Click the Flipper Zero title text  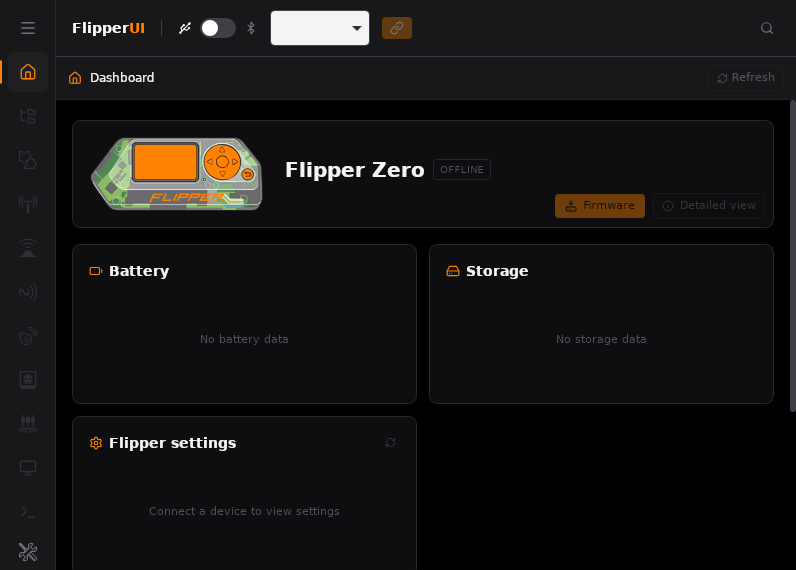[x=354, y=170]
